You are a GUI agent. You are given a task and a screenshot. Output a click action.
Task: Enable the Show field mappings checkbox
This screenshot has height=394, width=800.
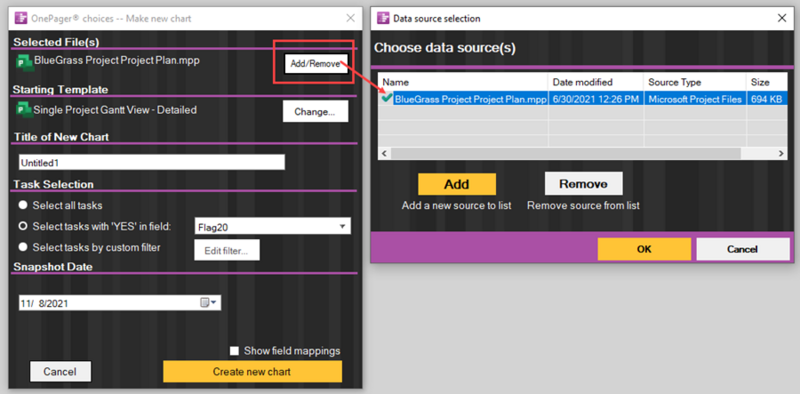pos(234,351)
